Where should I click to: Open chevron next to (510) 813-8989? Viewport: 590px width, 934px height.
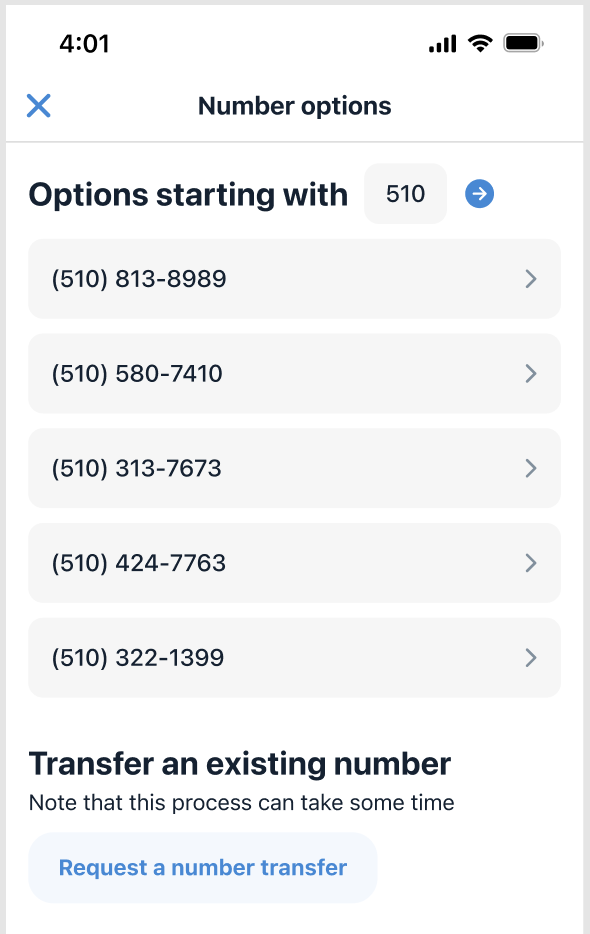(x=531, y=279)
